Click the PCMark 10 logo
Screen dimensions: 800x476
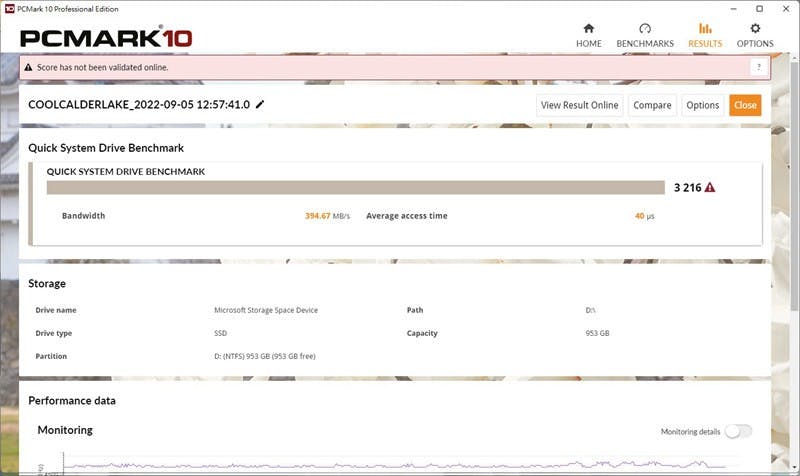[106, 38]
